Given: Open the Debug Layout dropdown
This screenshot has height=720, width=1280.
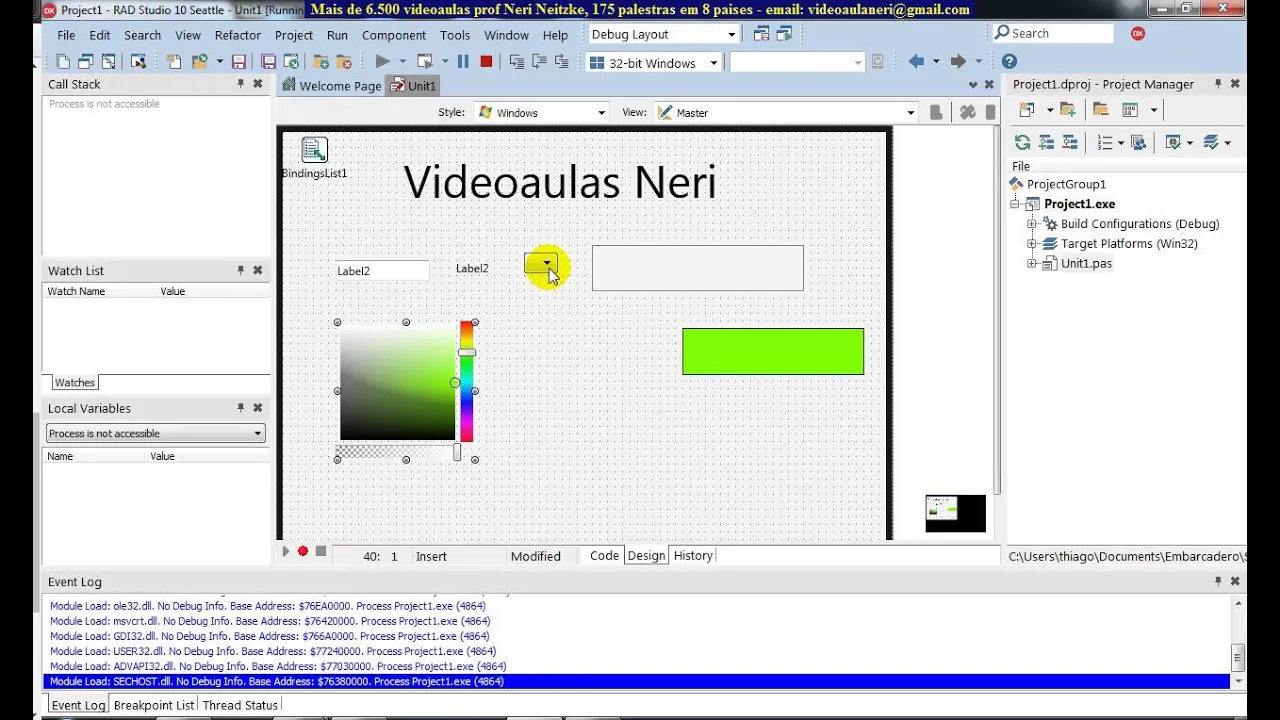Looking at the screenshot, I should click(731, 34).
